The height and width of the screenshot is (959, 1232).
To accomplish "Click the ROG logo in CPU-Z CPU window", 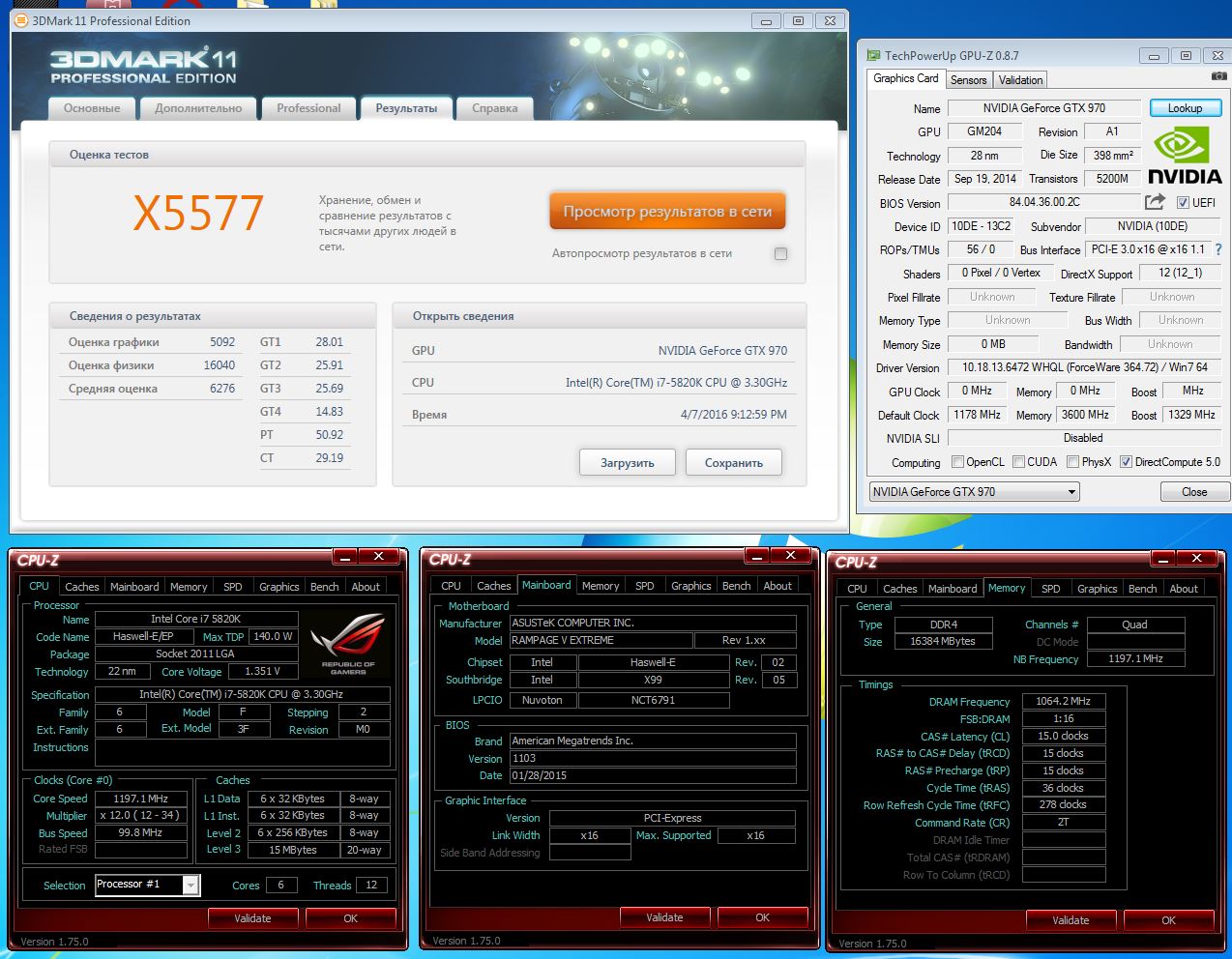I will tap(348, 642).
